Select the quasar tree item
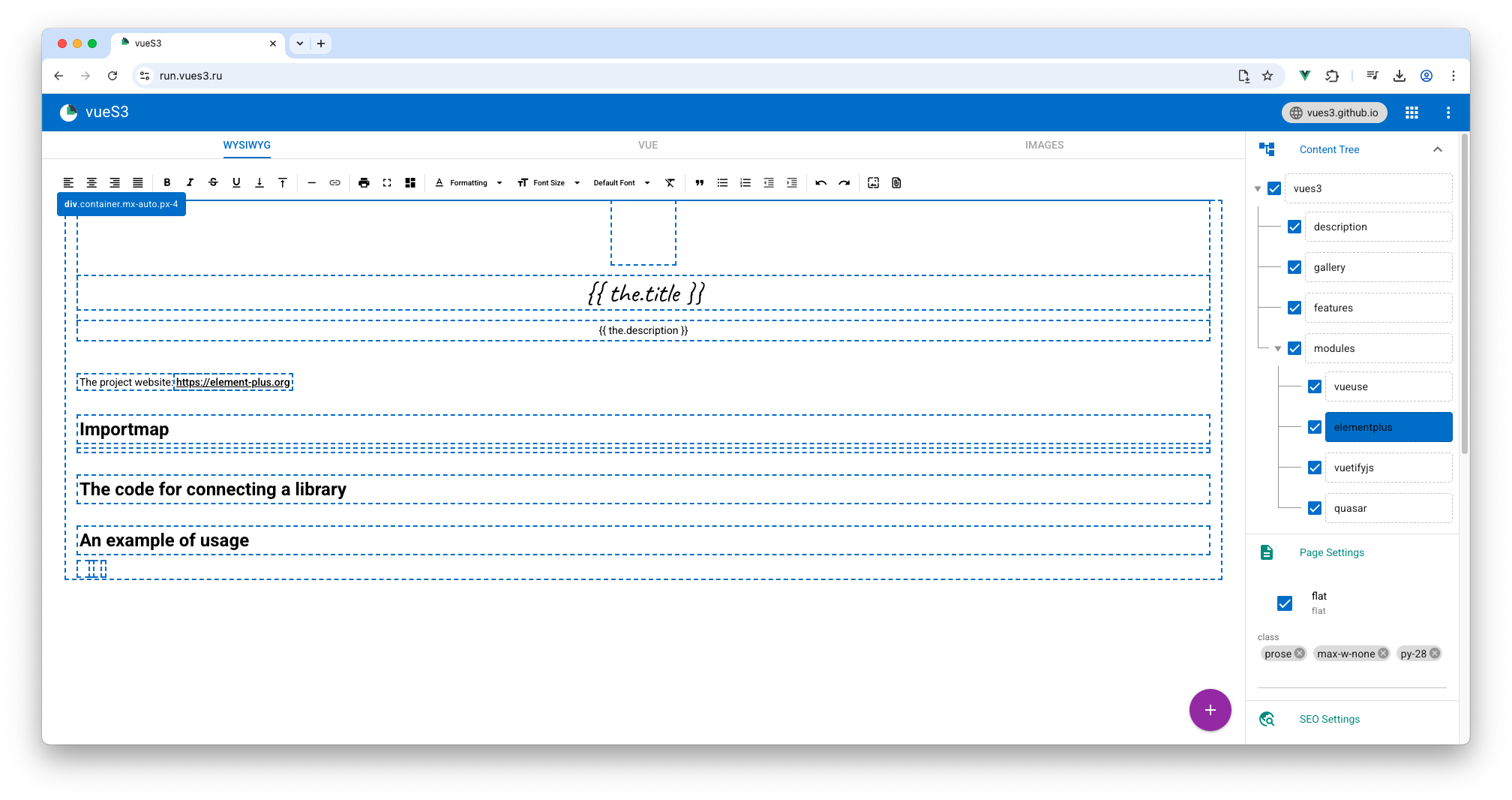1512x800 pixels. pos(1388,508)
